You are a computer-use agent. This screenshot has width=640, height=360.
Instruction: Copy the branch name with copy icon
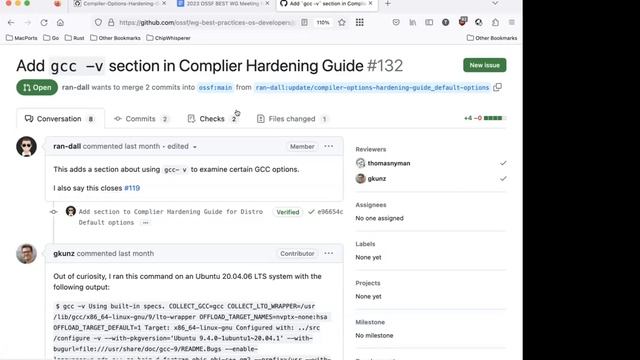pos(497,87)
